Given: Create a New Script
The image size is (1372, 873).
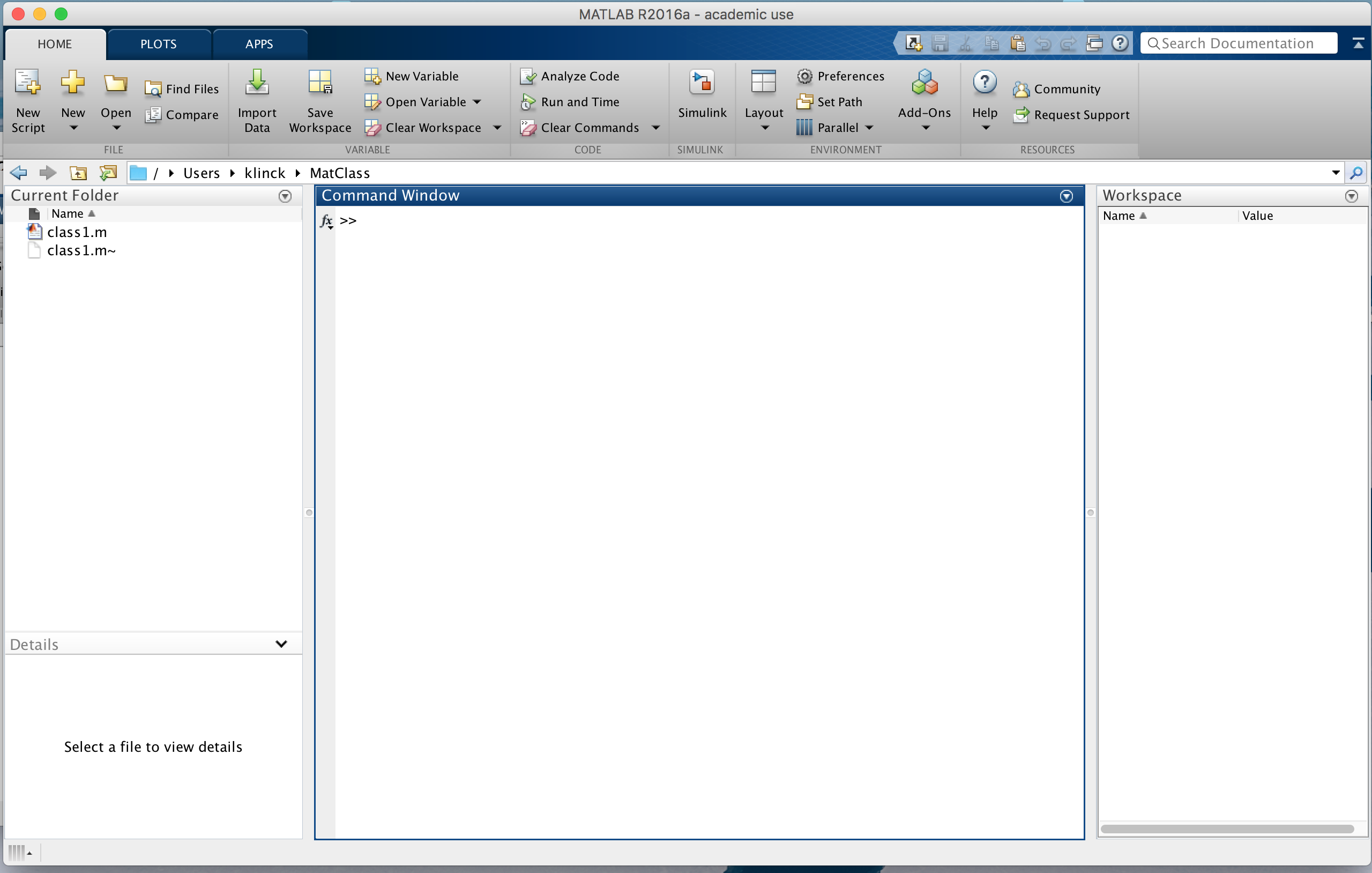Looking at the screenshot, I should (x=28, y=101).
